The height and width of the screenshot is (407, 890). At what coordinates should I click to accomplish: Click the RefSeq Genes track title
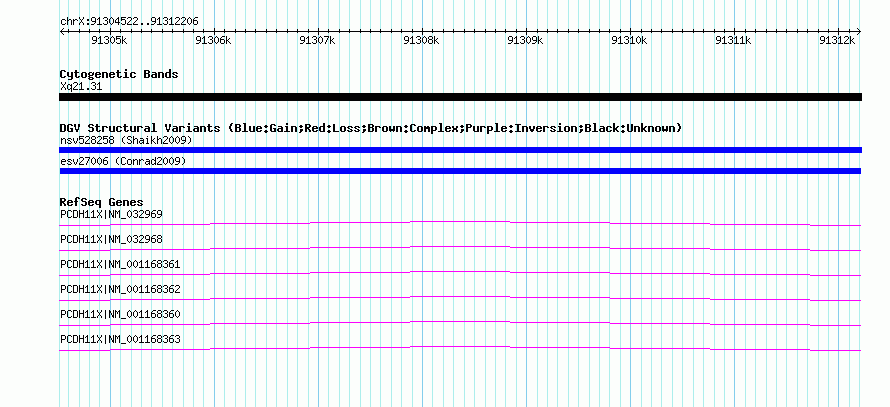(102, 202)
